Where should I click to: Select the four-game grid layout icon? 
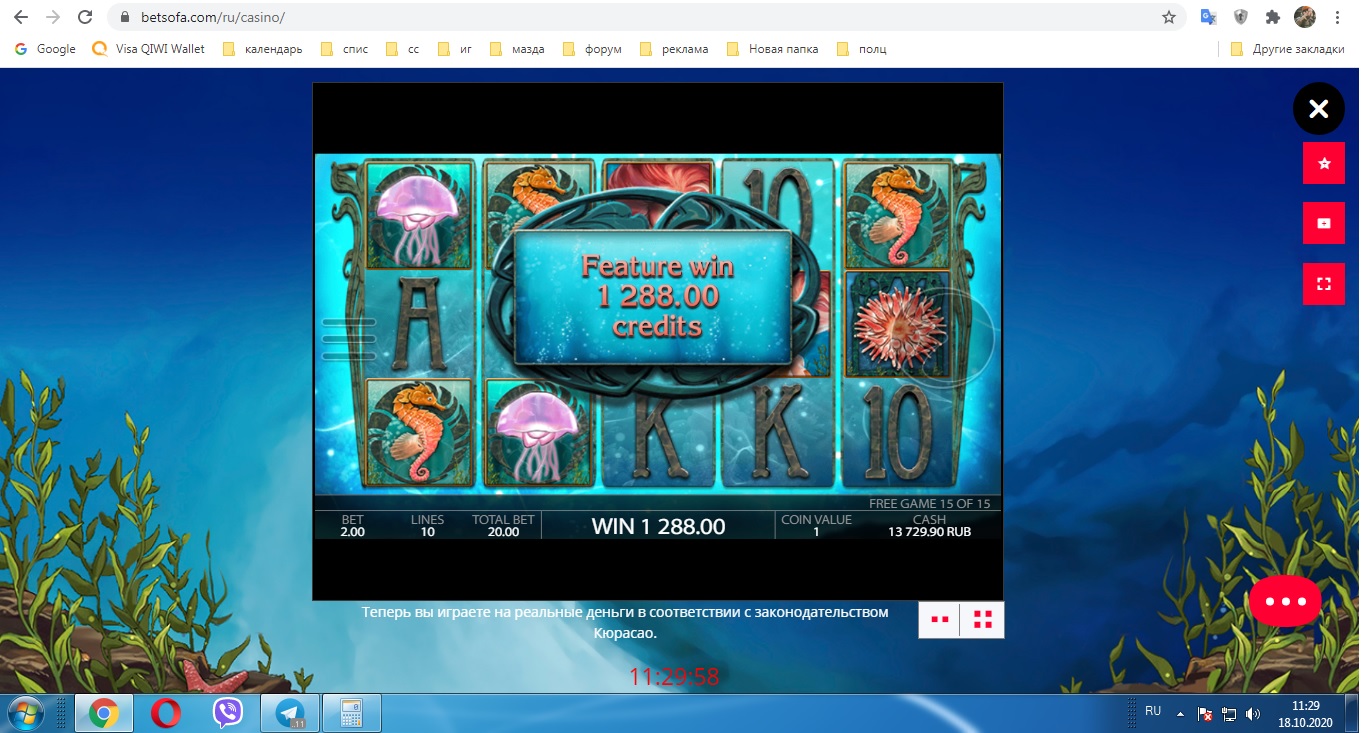[x=982, y=620]
